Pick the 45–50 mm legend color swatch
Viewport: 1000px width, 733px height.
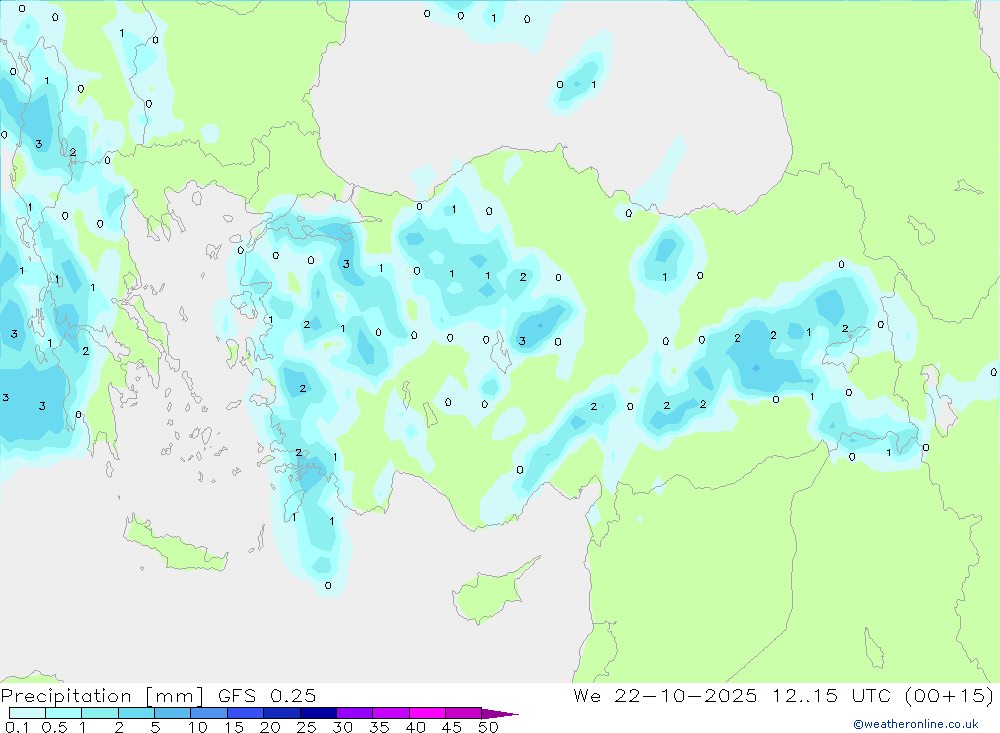coord(464,713)
